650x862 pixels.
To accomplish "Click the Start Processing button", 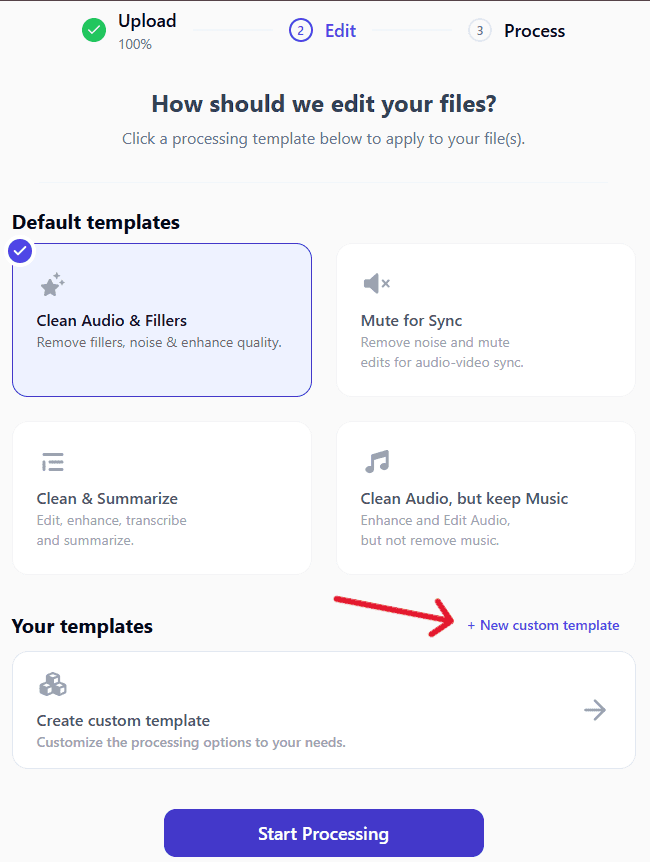I will click(324, 833).
